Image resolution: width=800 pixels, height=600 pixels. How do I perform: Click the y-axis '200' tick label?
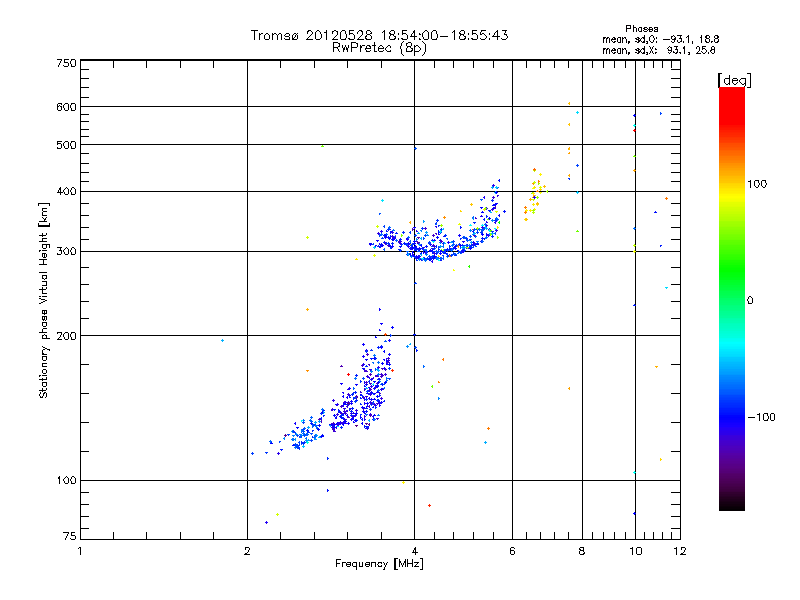click(x=66, y=336)
